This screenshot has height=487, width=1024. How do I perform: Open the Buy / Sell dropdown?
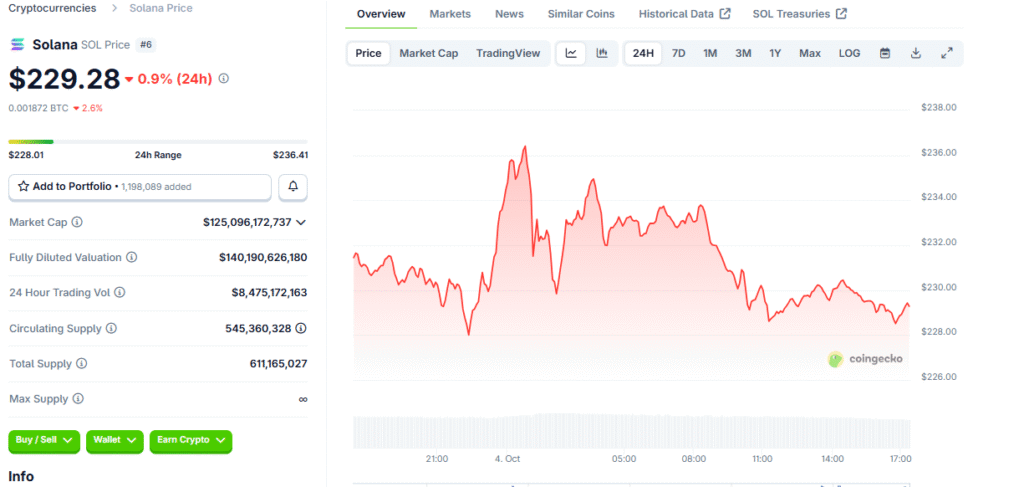click(45, 440)
